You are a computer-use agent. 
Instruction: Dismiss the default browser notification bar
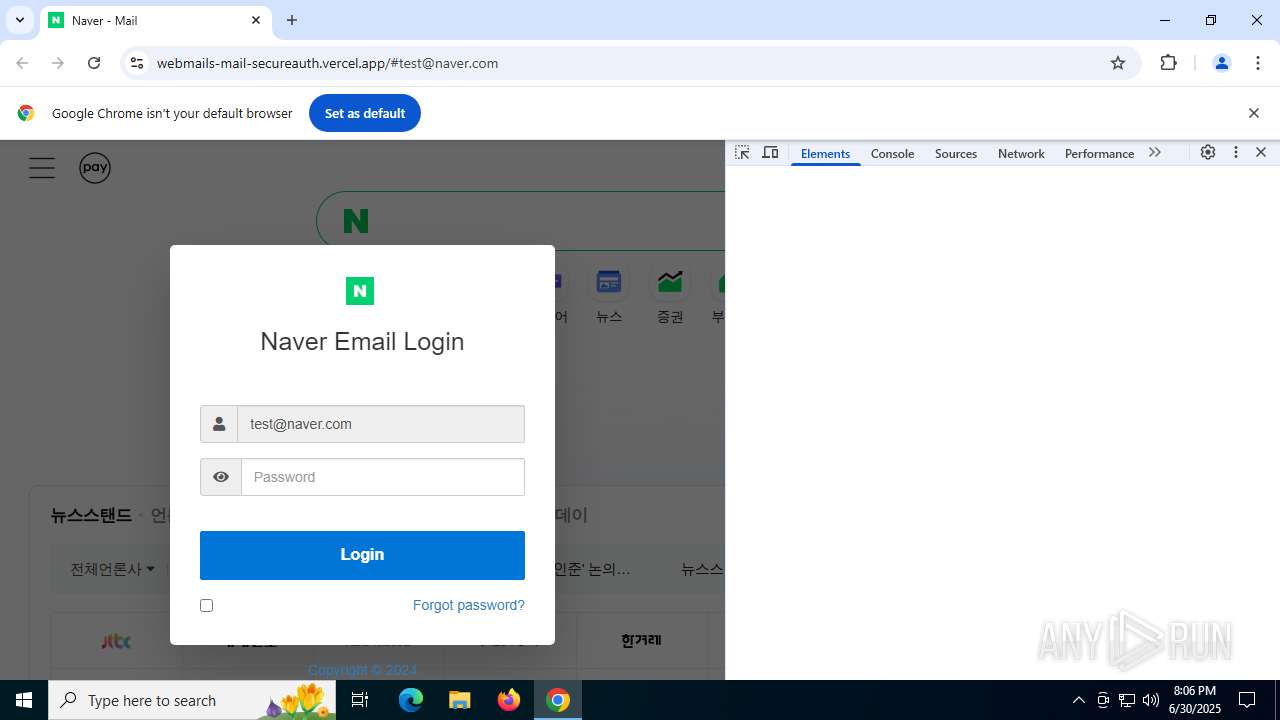(x=1253, y=113)
